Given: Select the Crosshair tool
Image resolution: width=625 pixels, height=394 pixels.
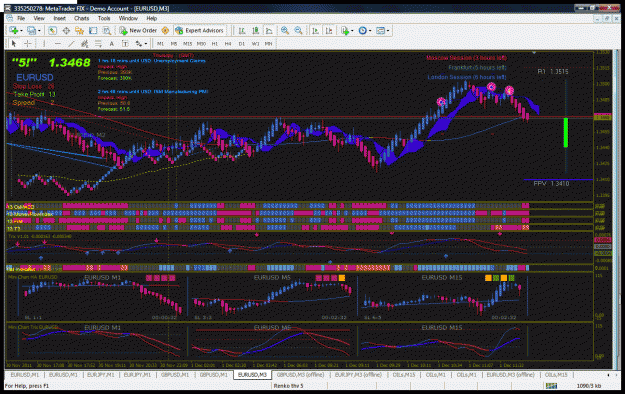Looking at the screenshot, I should (x=28, y=43).
